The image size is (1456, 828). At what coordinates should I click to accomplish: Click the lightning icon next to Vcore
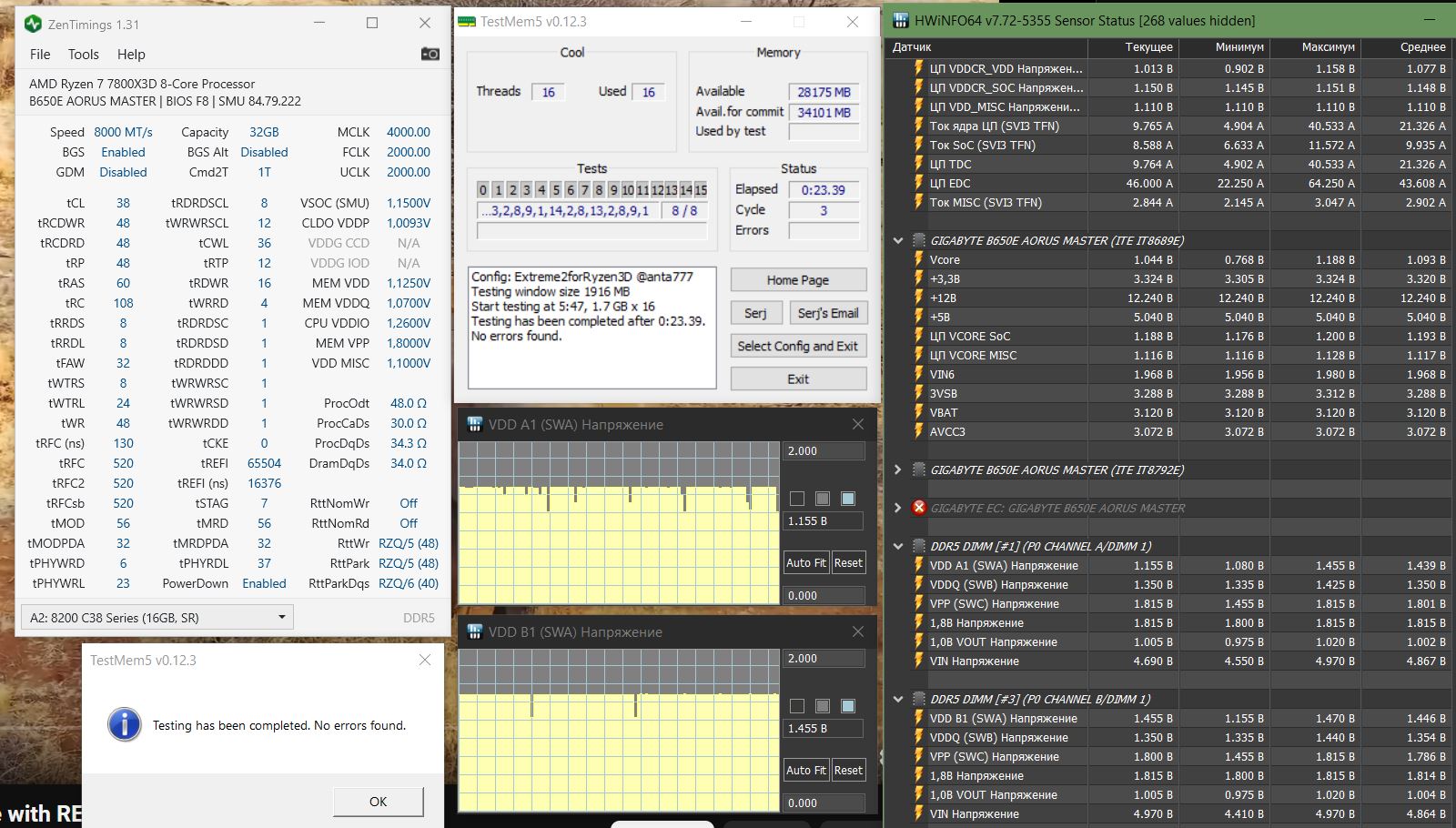(x=918, y=260)
